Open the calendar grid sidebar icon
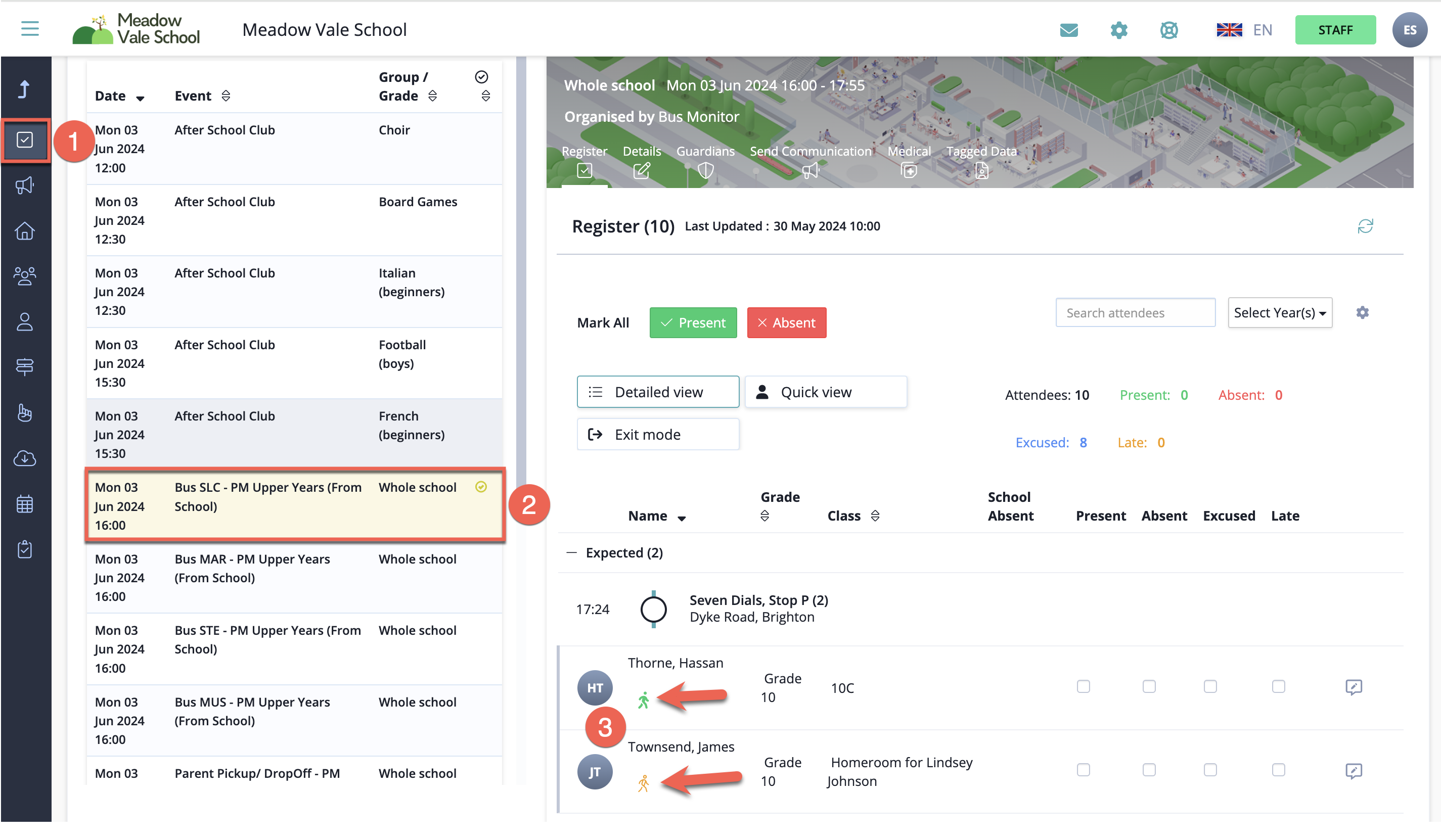Viewport: 1441px width, 840px height. pos(25,504)
